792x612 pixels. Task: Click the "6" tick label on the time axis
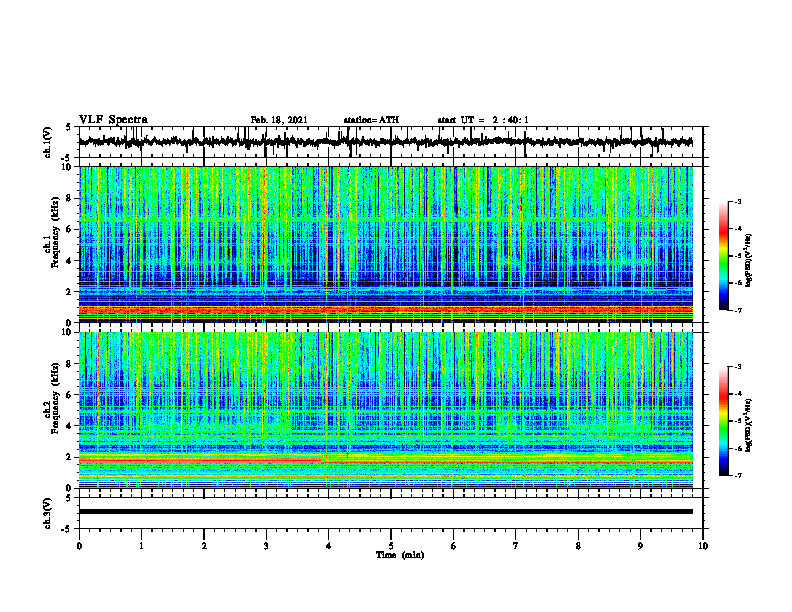454,546
